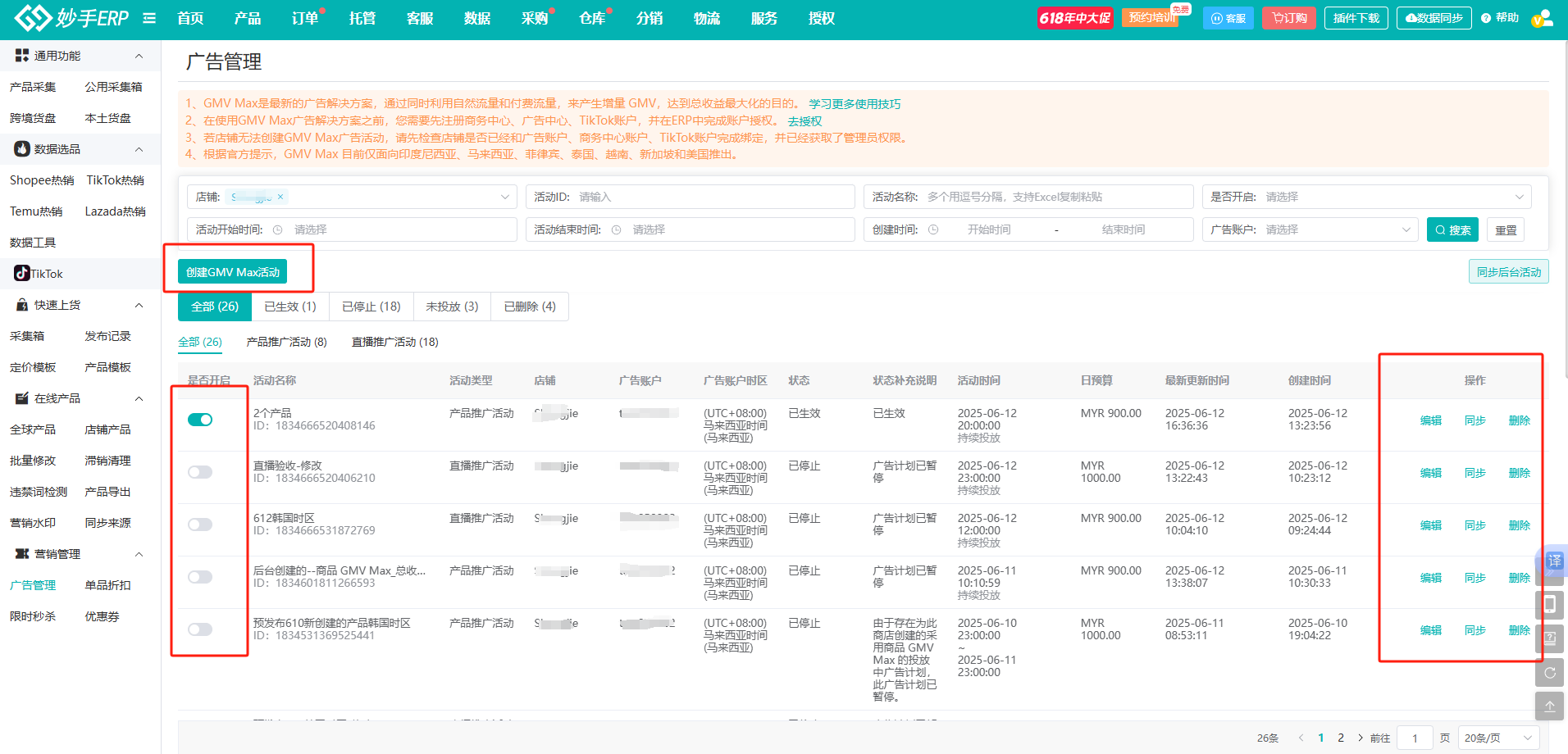Image resolution: width=1568 pixels, height=754 pixels.
Task: Collapse the 营销管理 sidebar section
Action: [x=139, y=554]
